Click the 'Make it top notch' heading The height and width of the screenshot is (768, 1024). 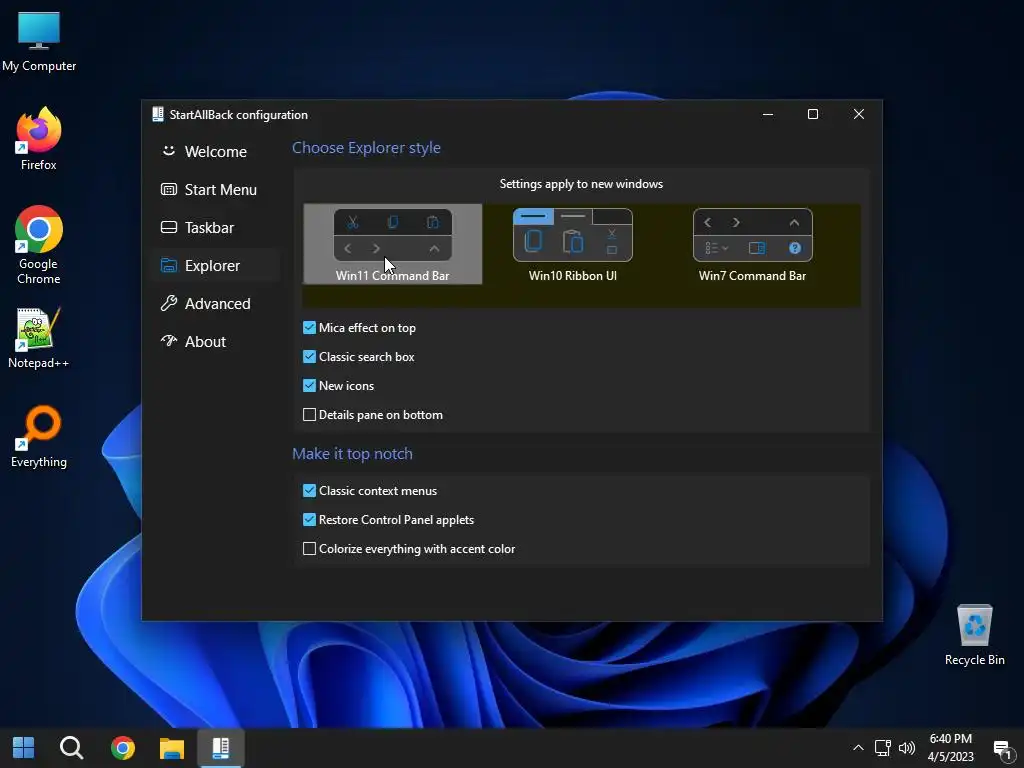(x=352, y=453)
